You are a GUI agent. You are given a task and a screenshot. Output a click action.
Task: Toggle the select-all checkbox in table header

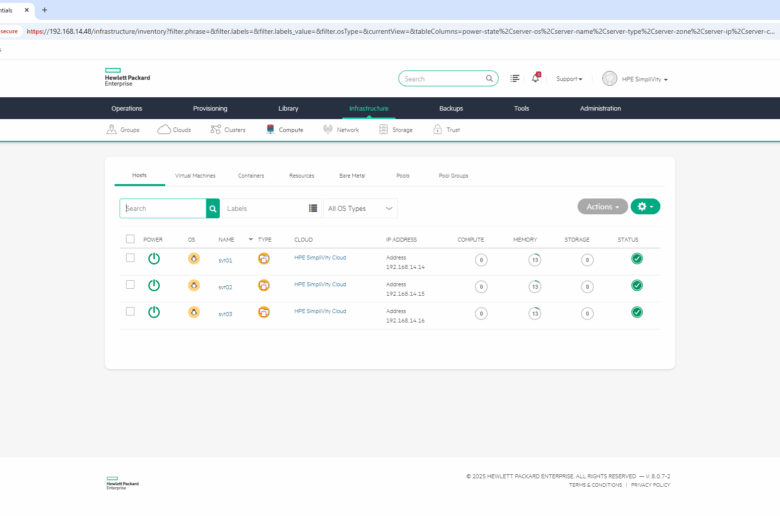[130, 239]
